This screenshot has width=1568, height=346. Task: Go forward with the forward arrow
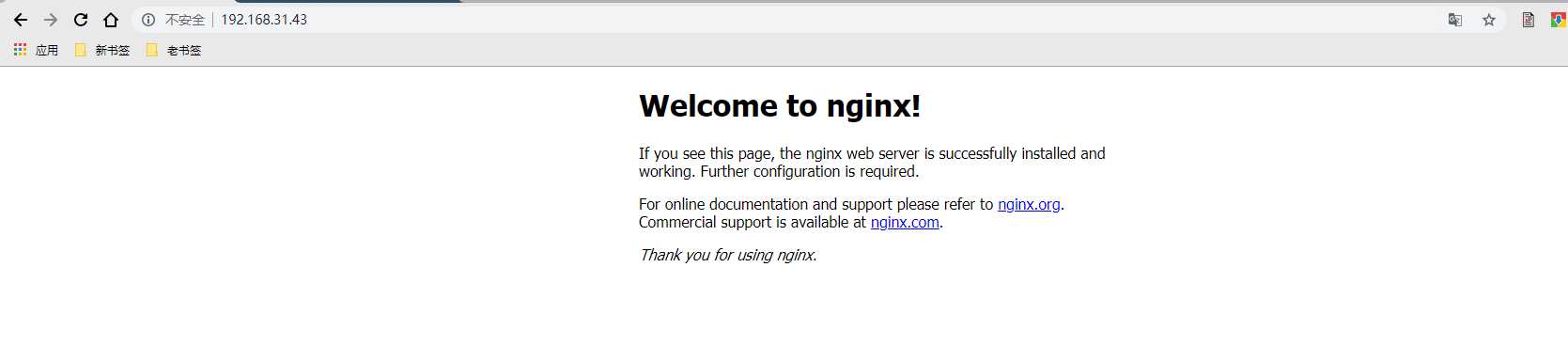[x=51, y=20]
